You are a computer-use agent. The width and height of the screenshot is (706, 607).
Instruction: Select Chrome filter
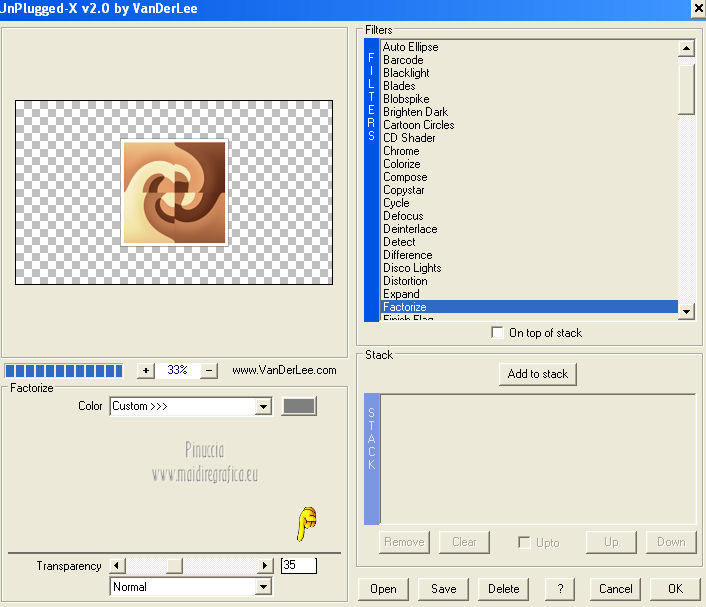[529, 151]
